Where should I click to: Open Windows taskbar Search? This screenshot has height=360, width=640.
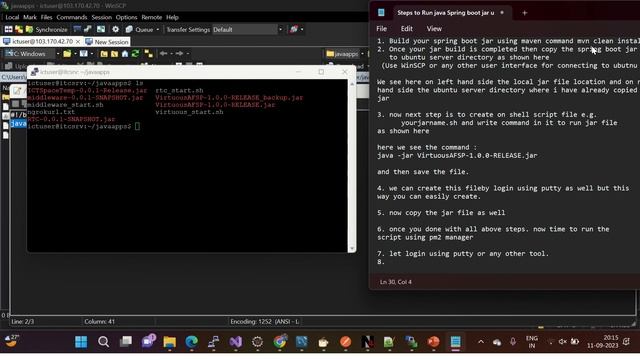103,342
